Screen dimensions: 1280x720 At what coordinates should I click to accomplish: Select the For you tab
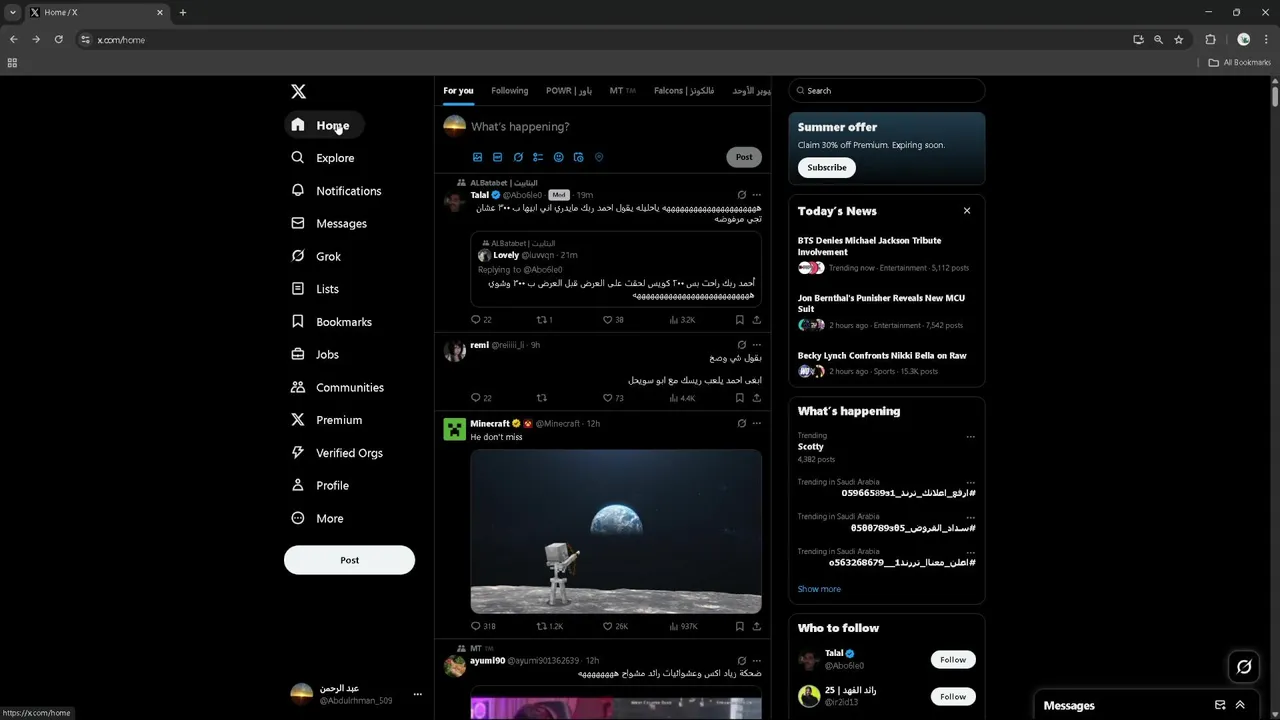(458, 91)
